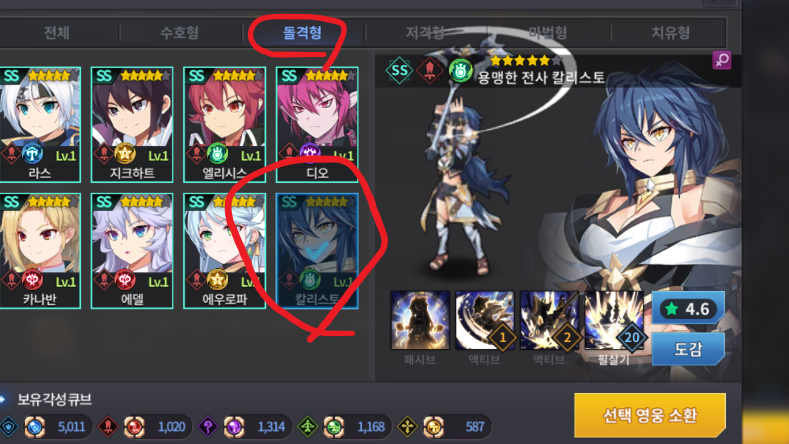Select the 에델 hero card
The image size is (789, 444).
click(x=132, y=251)
